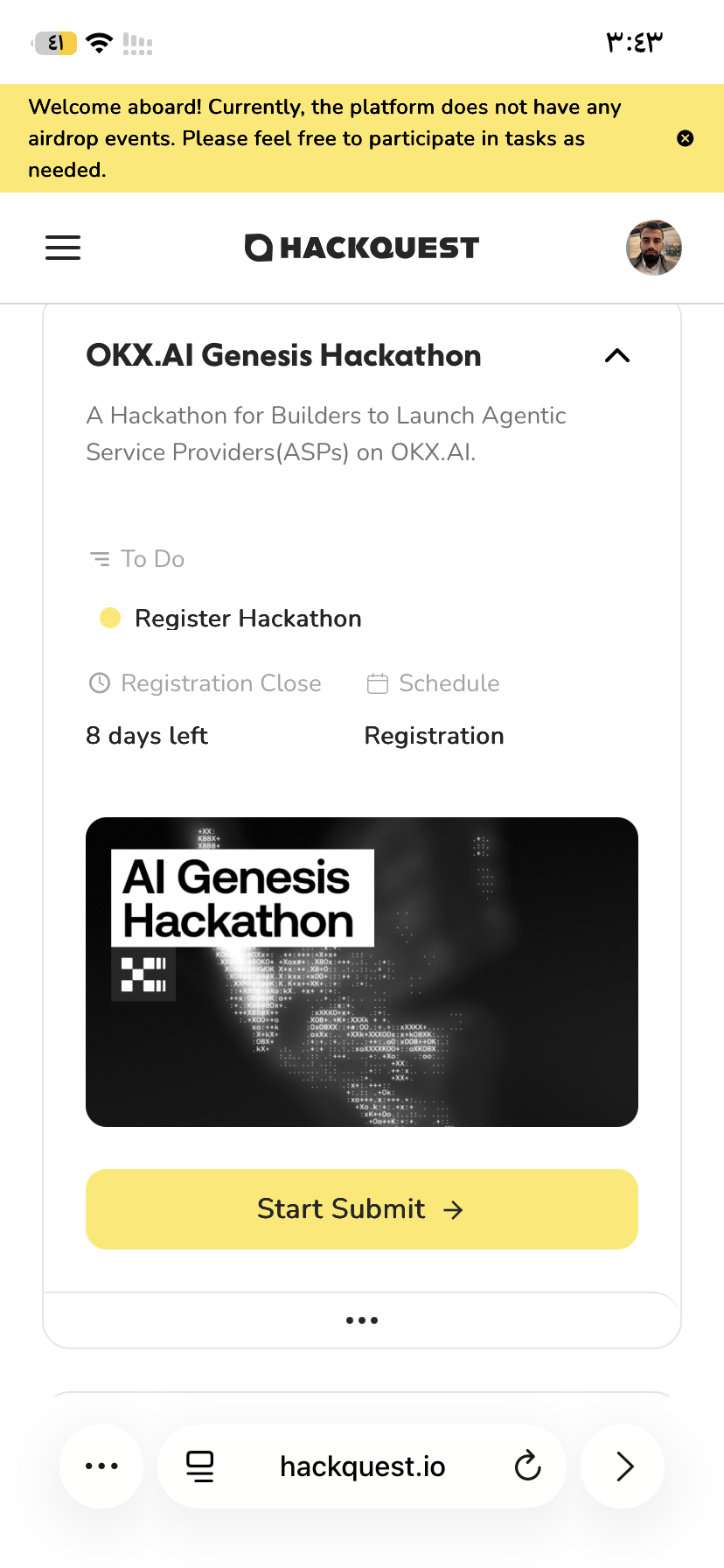Image resolution: width=724 pixels, height=1568 pixels.
Task: Click the Registration Close clock icon
Action: [100, 683]
